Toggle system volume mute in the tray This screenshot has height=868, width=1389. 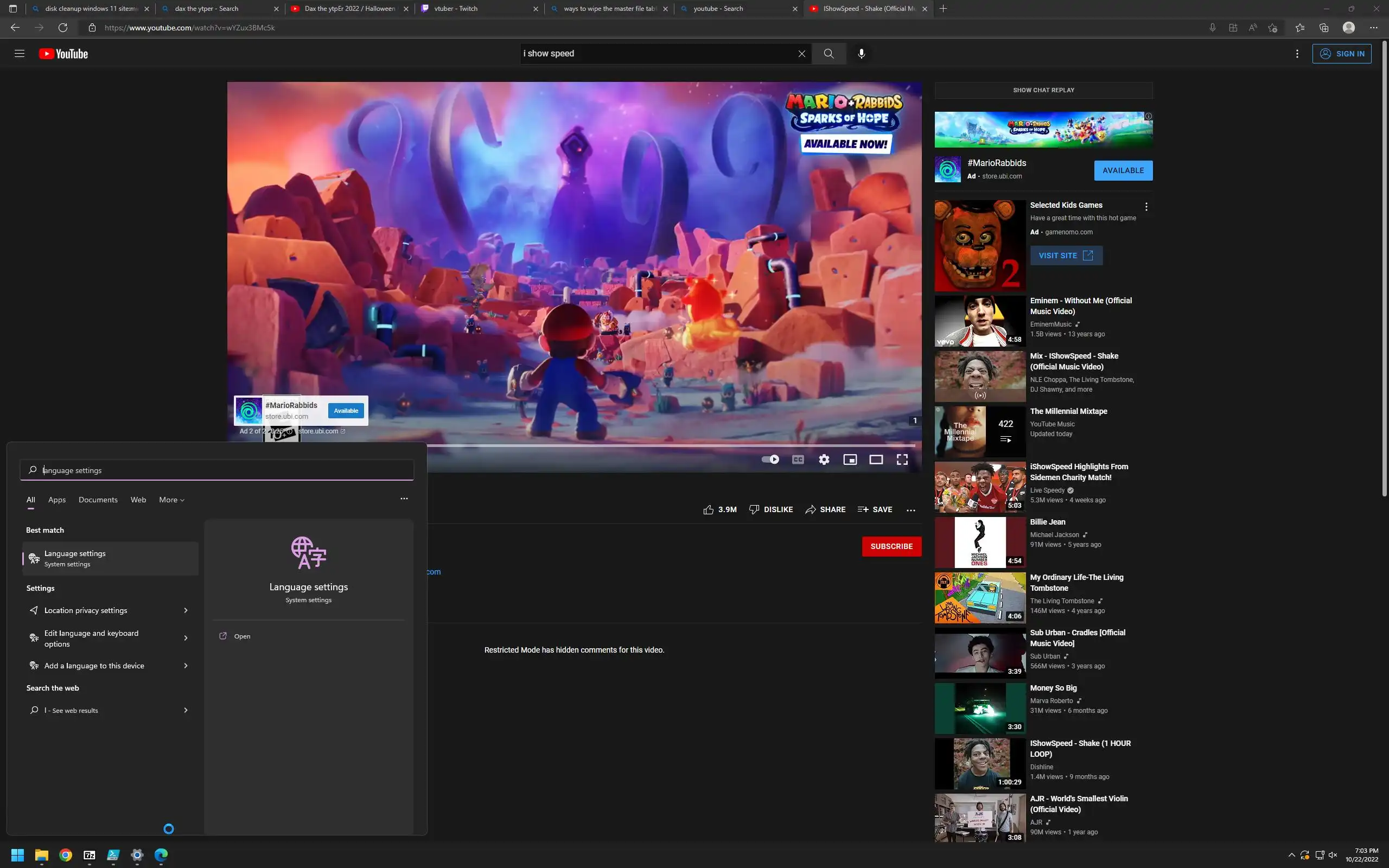(1333, 855)
